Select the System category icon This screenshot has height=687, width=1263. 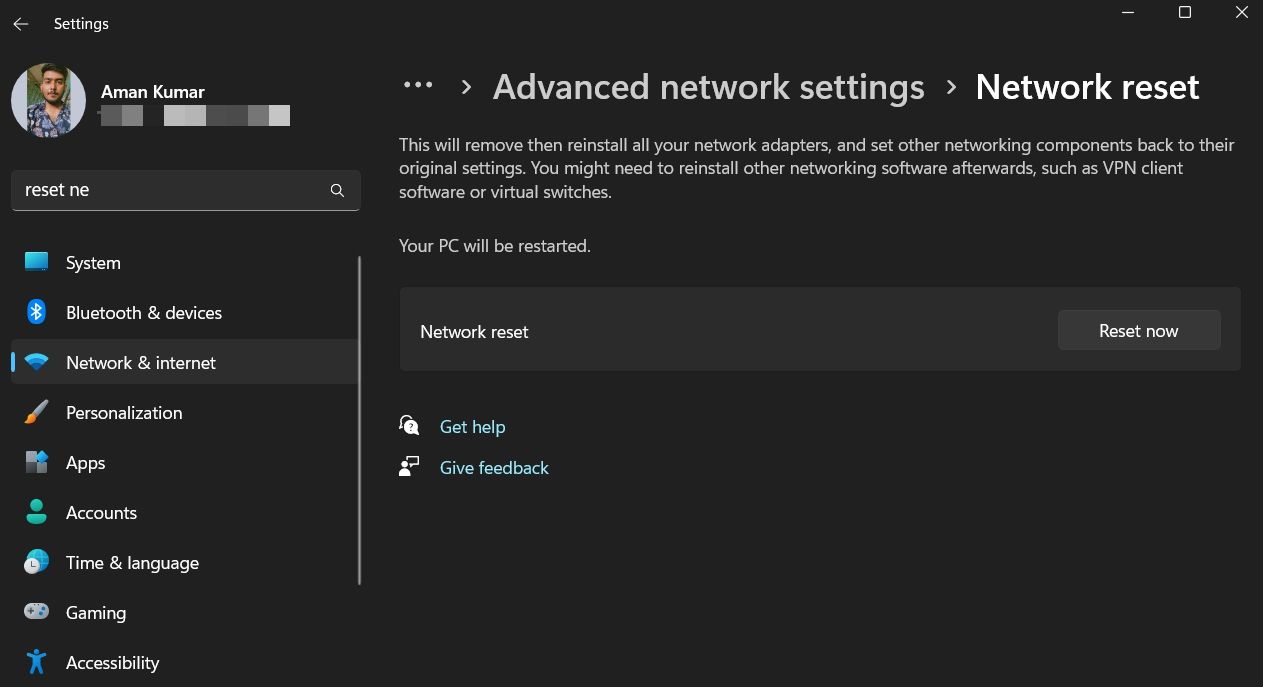pyautogui.click(x=36, y=262)
